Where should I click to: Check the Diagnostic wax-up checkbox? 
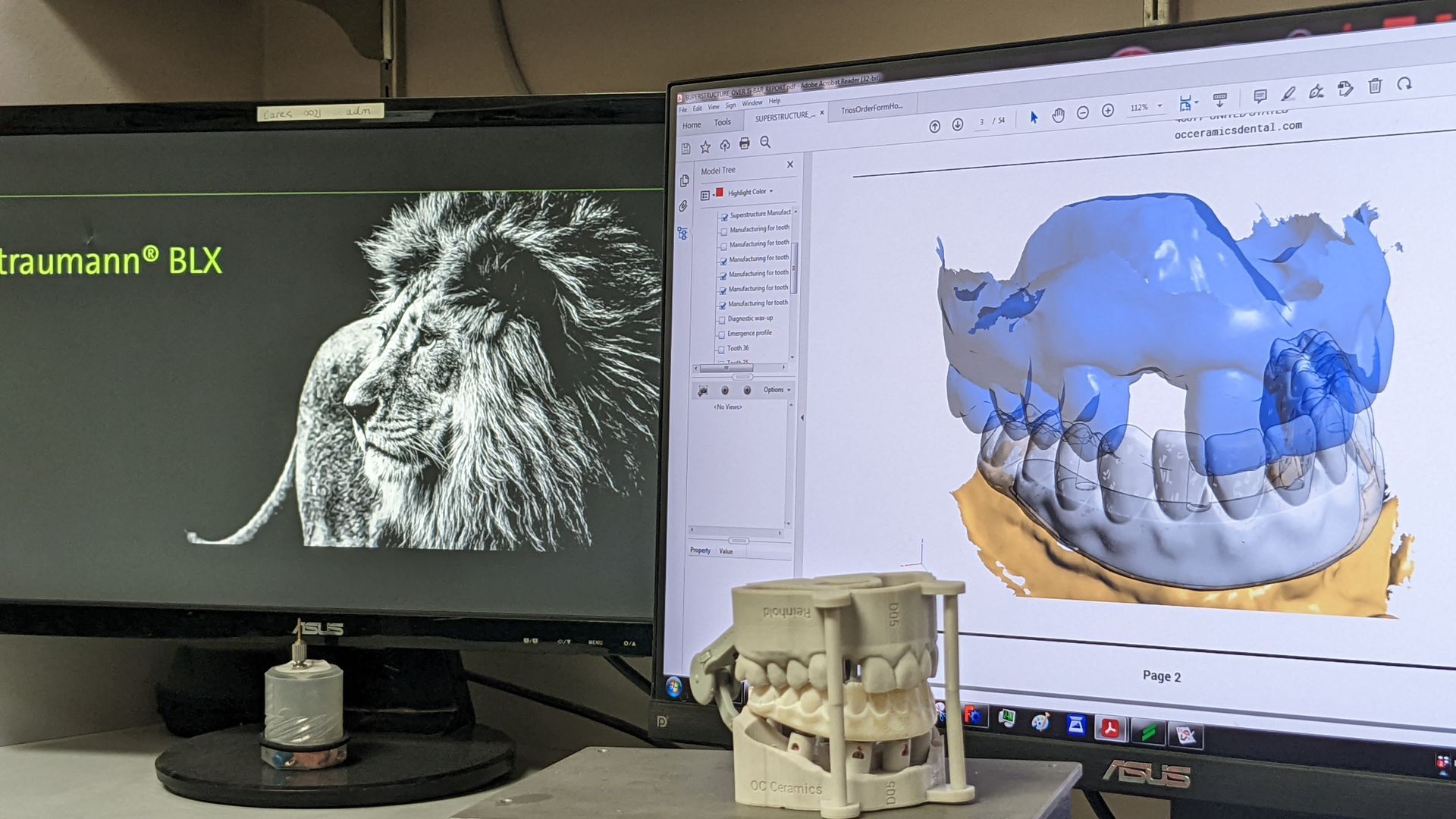(722, 320)
